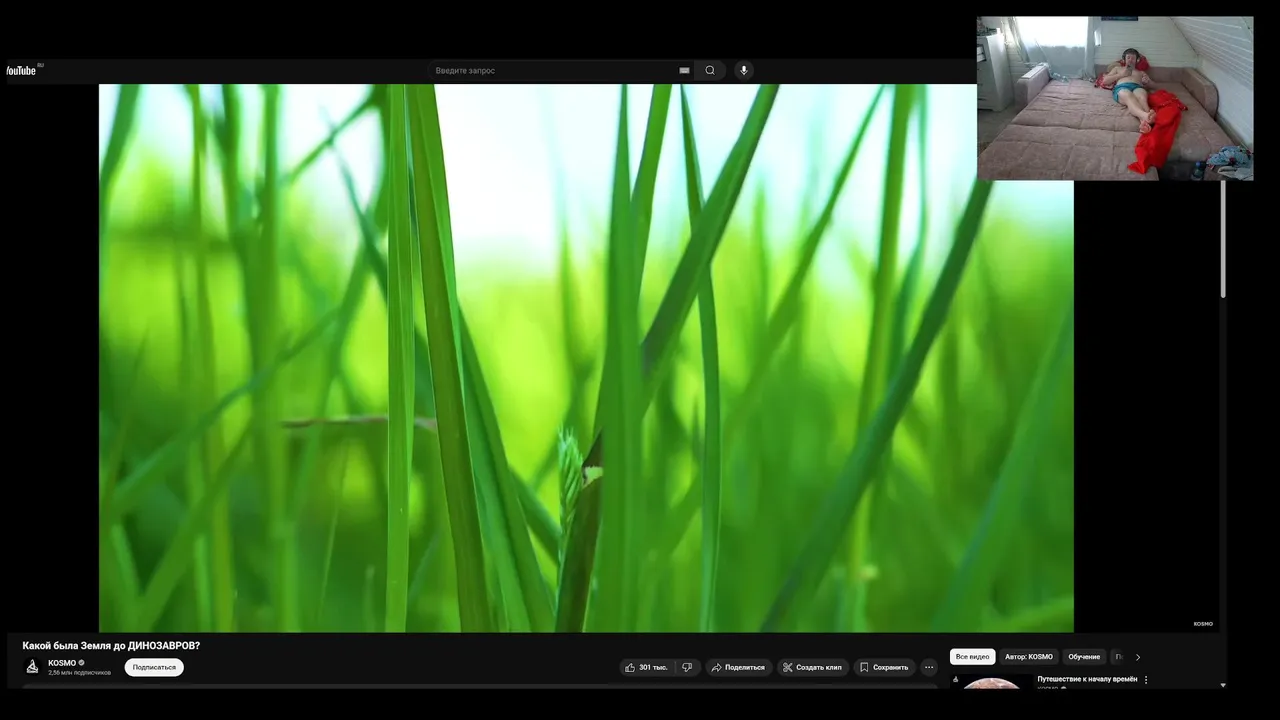The image size is (1280, 720).
Task: Open the YouTube home logo
Action: pos(22,70)
